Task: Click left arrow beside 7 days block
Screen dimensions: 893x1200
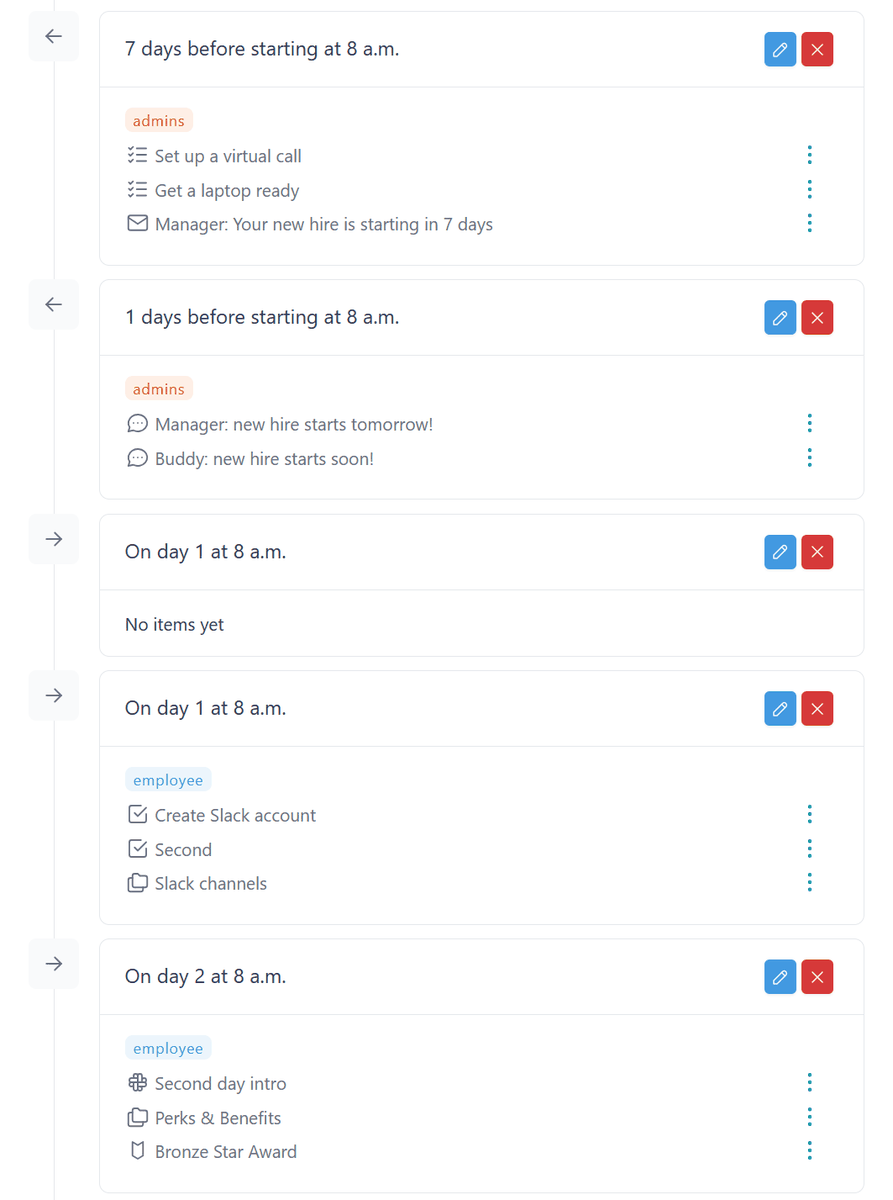Action: click(x=54, y=36)
